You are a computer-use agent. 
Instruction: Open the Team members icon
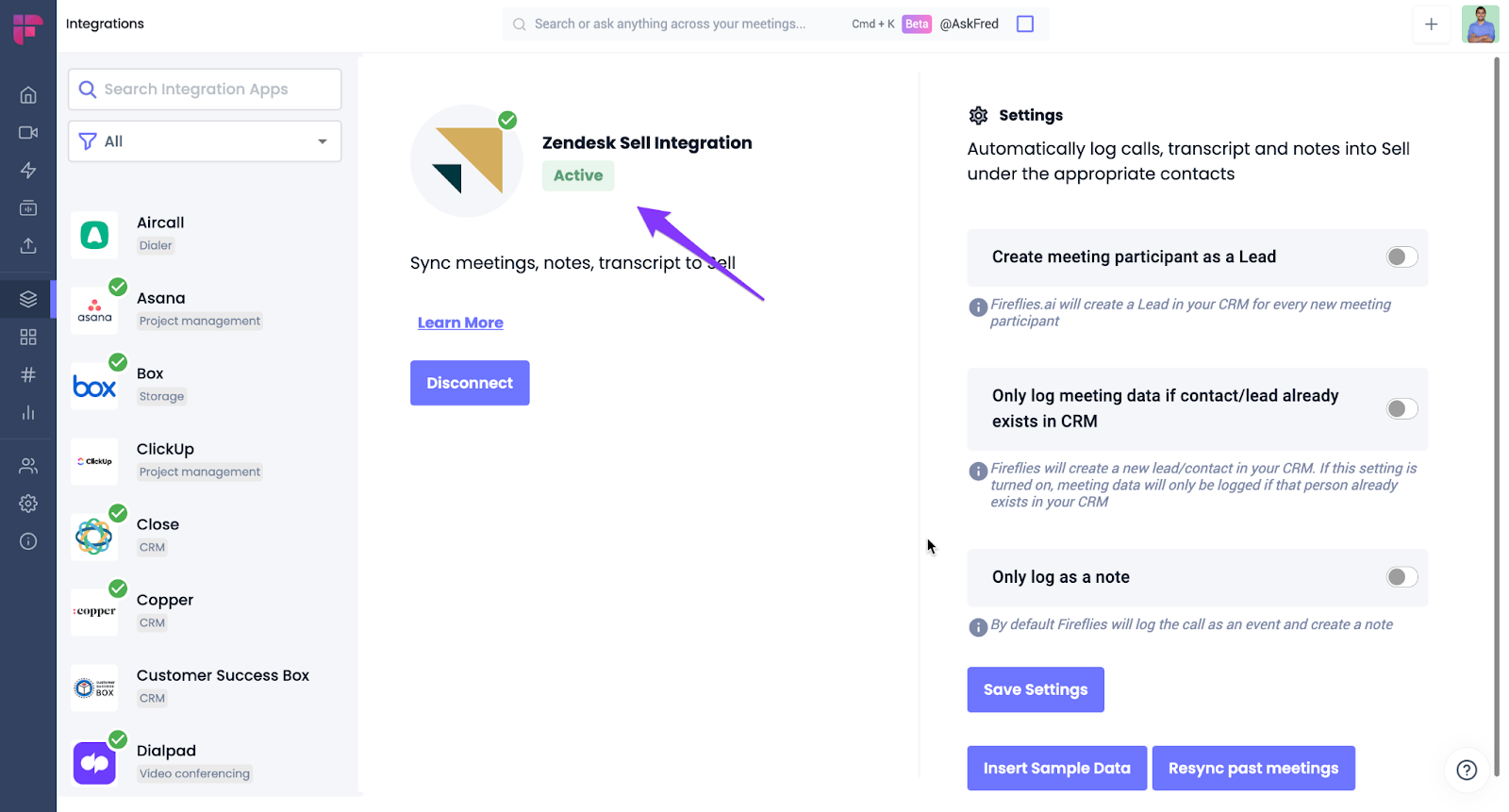pyautogui.click(x=28, y=466)
